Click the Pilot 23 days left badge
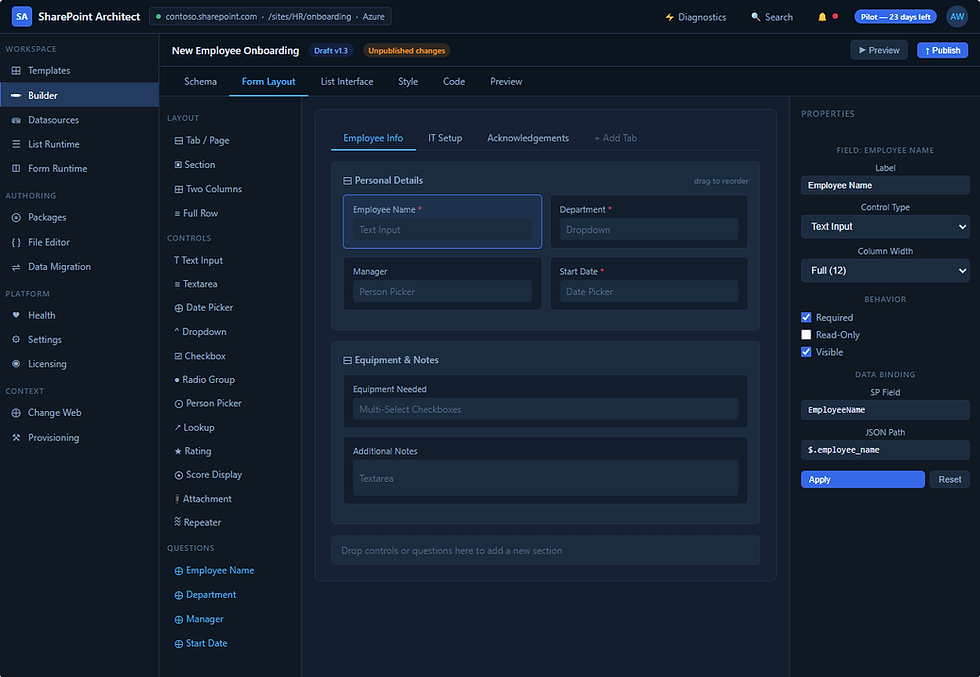Image resolution: width=980 pixels, height=677 pixels. tap(895, 17)
